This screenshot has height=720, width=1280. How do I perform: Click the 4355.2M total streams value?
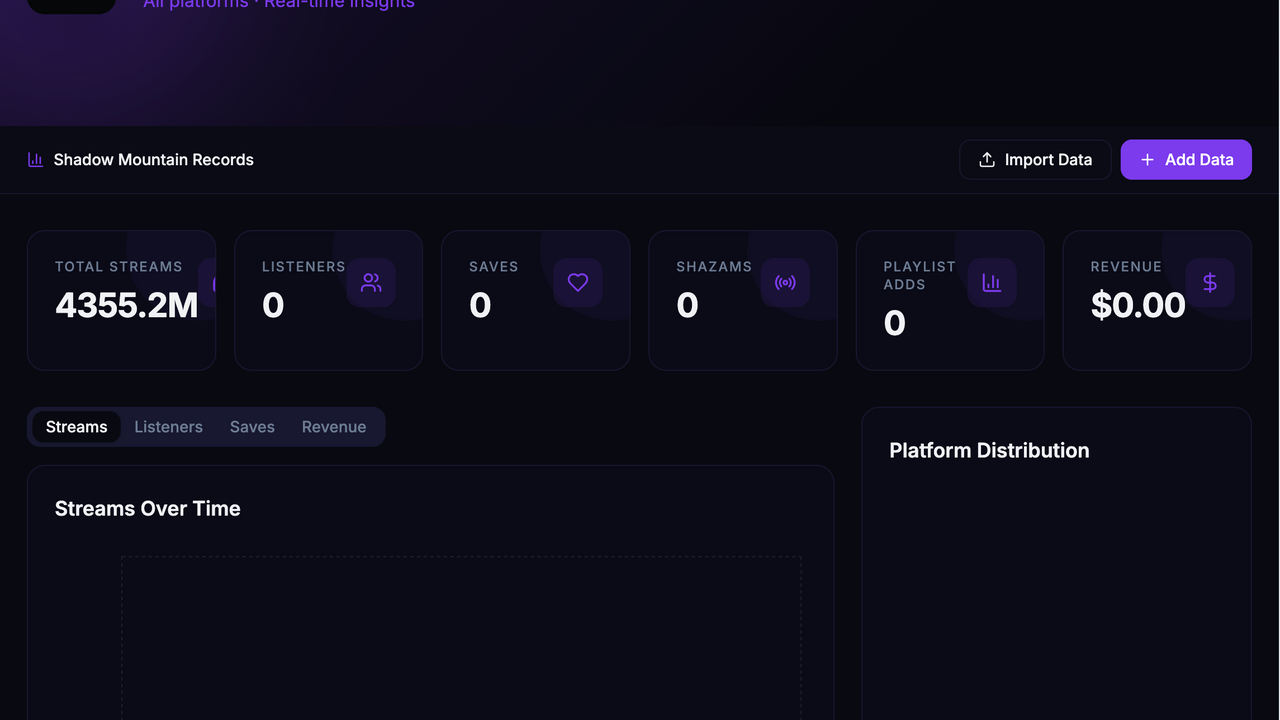point(127,305)
